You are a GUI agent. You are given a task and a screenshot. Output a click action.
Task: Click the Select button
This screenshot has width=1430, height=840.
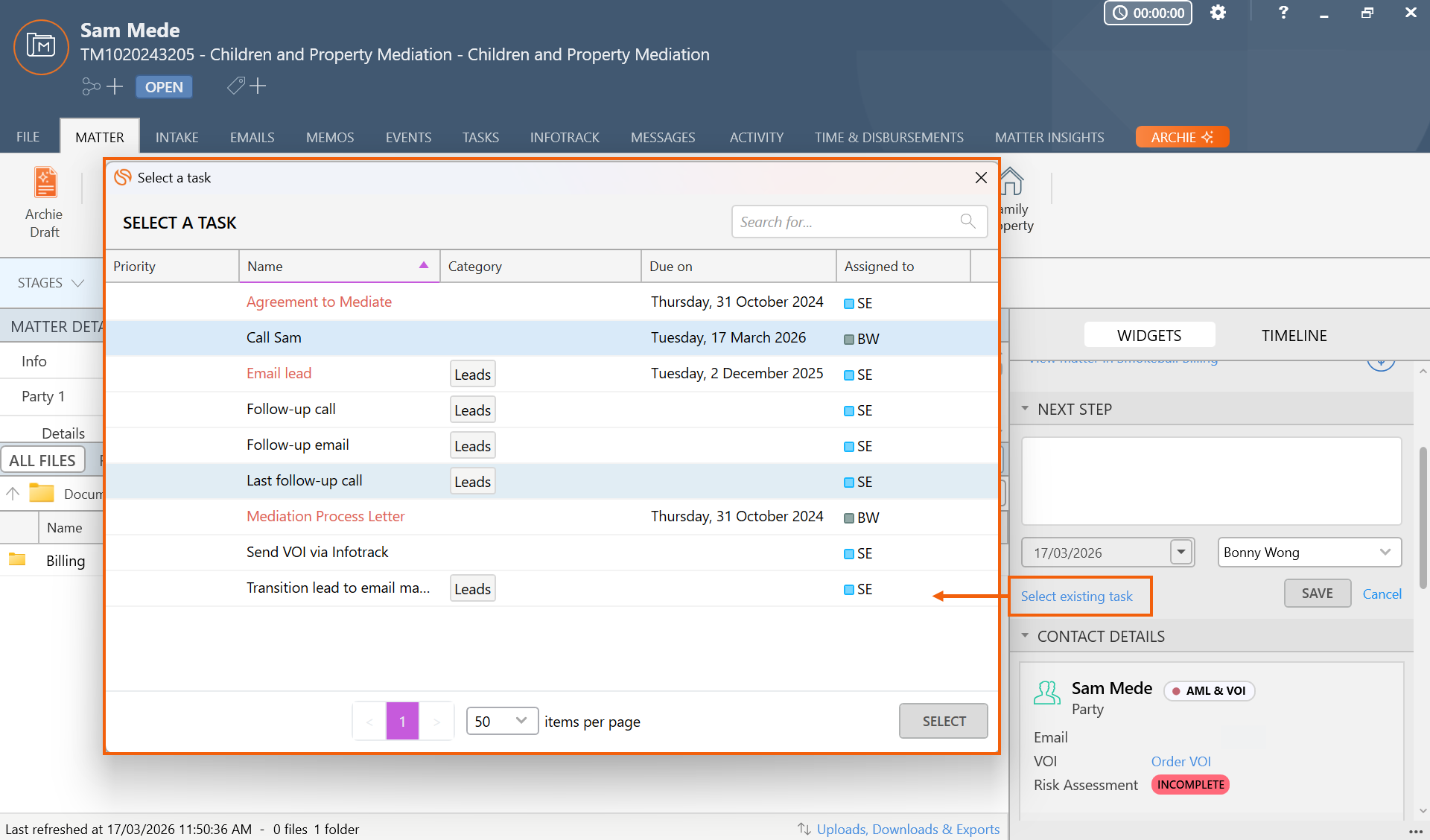pyautogui.click(x=943, y=721)
